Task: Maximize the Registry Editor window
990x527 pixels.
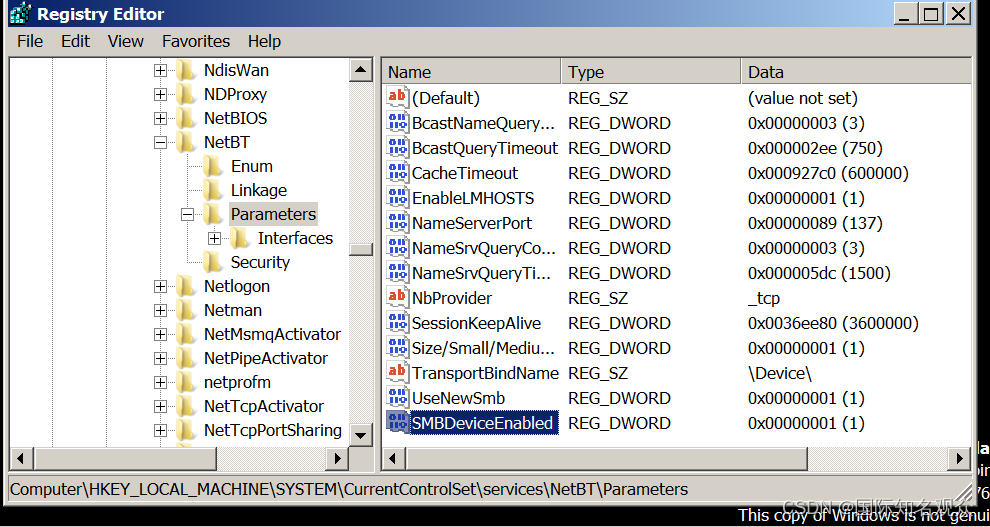Action: point(931,14)
